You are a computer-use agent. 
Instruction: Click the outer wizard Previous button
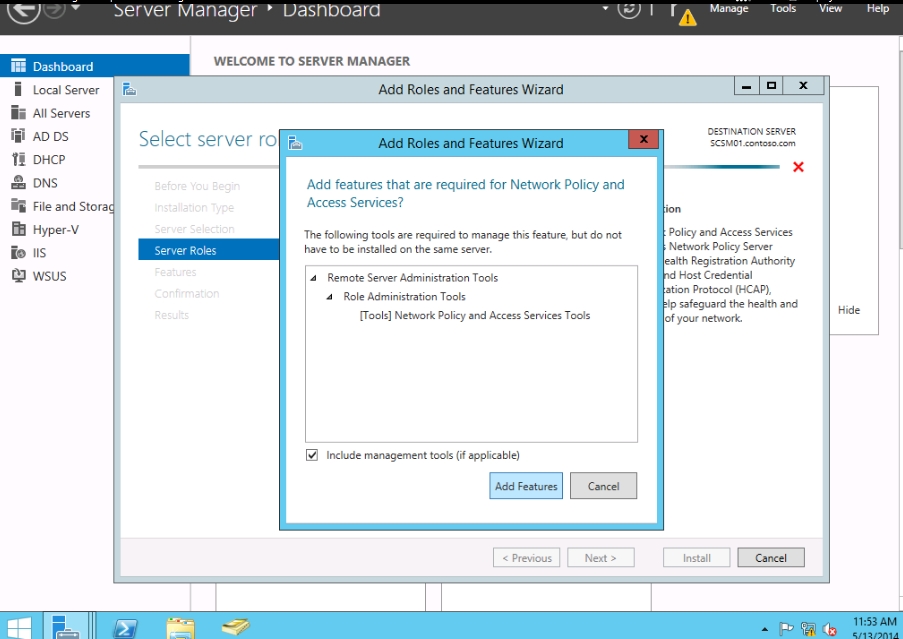click(x=526, y=557)
